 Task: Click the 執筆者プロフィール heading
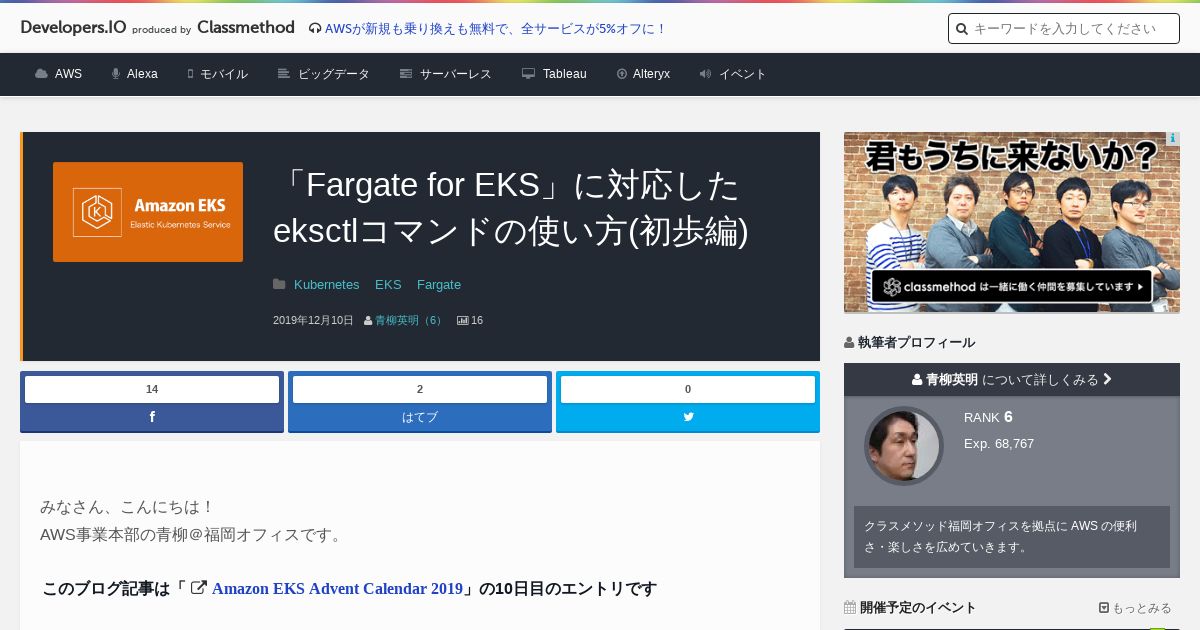click(916, 343)
